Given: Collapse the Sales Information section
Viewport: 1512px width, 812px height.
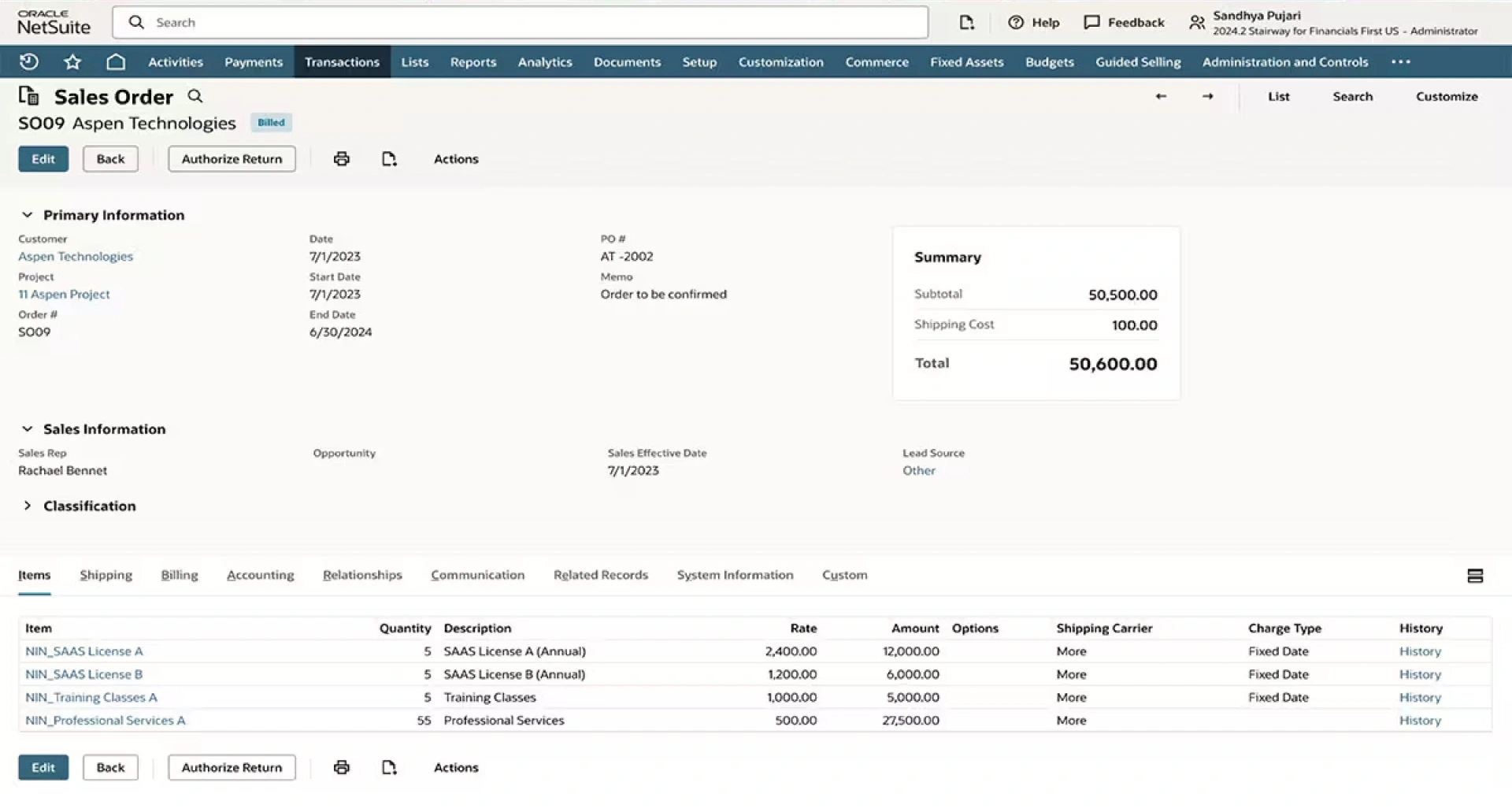Looking at the screenshot, I should [27, 429].
